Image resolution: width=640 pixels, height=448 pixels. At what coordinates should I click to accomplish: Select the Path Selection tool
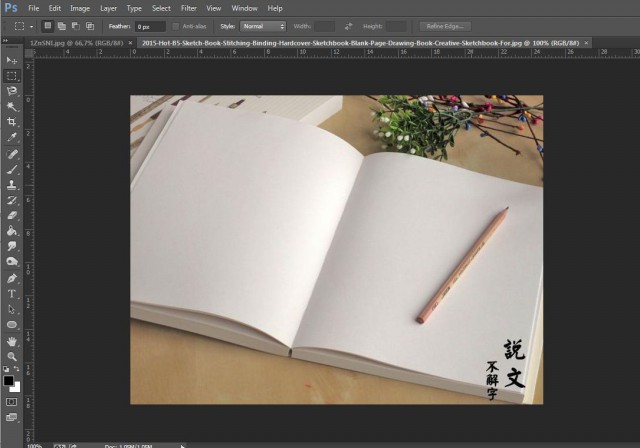click(11, 309)
